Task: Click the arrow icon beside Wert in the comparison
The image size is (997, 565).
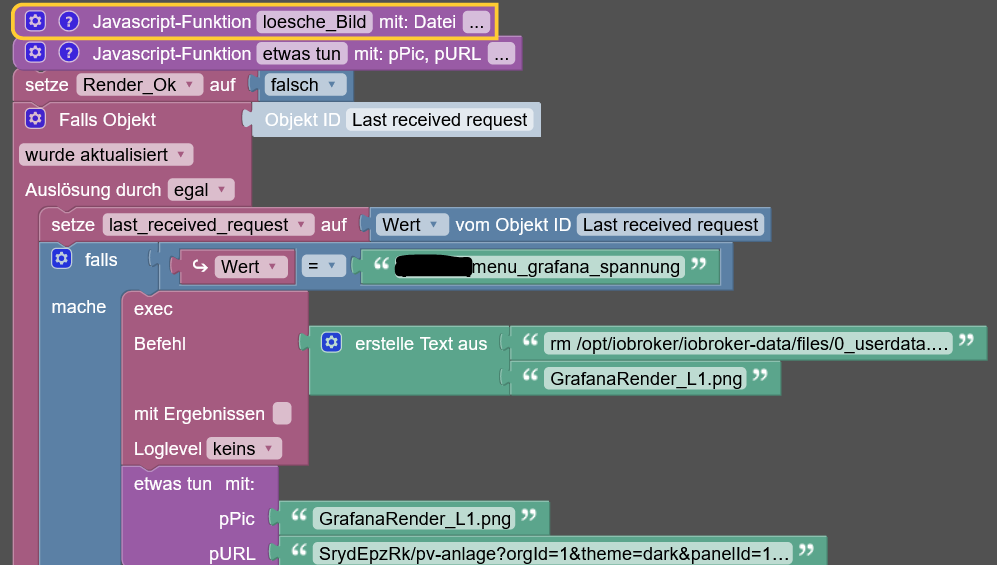Action: 200,266
